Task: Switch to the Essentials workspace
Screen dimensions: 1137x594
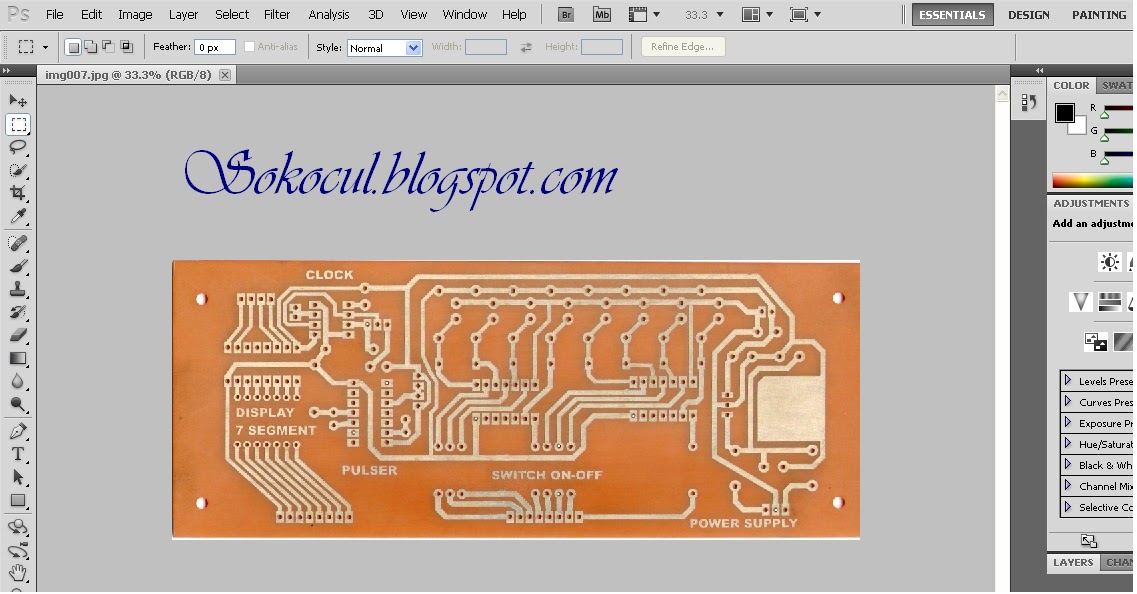Action: (951, 15)
